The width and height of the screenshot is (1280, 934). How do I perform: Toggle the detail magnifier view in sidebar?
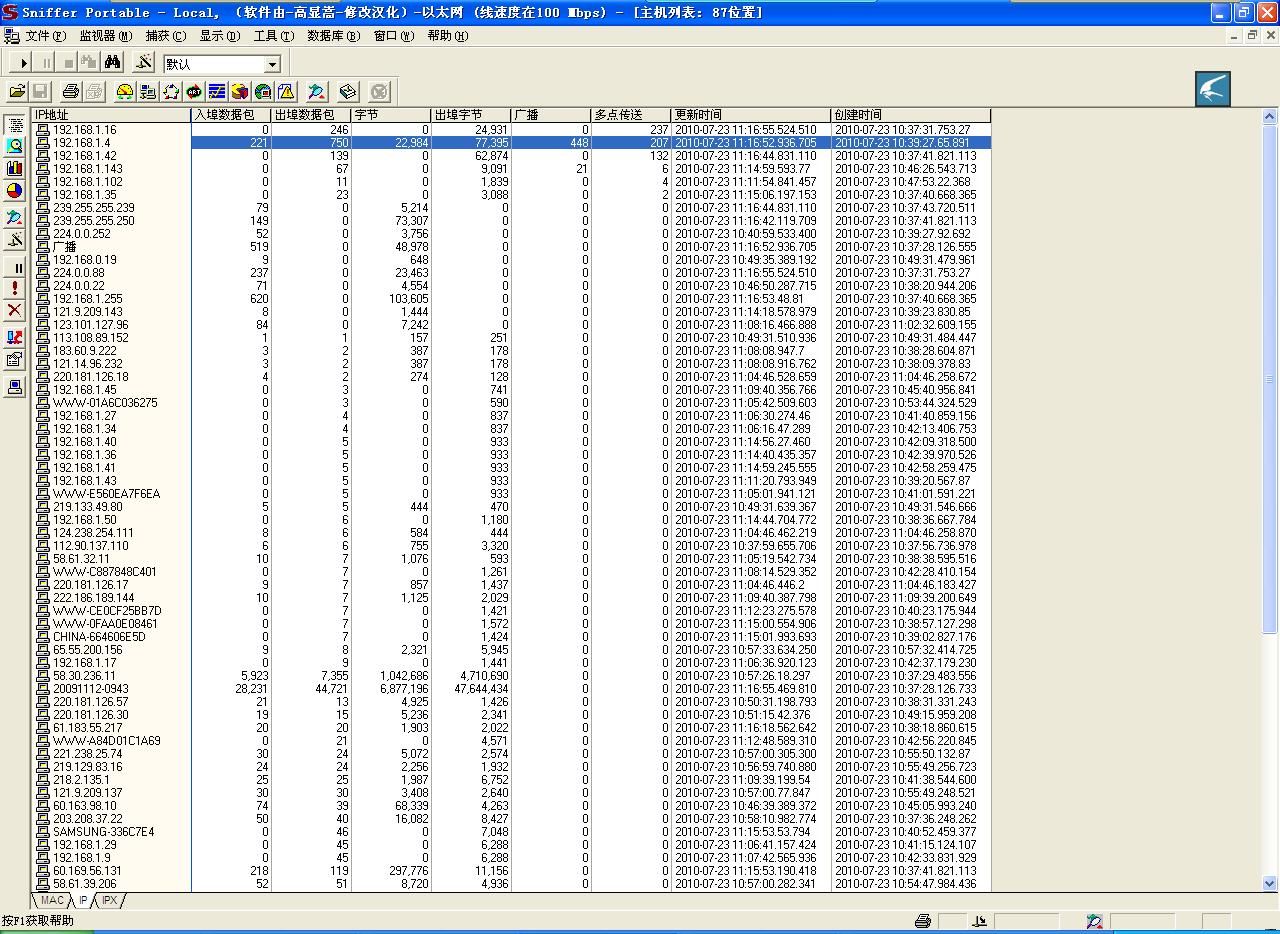tap(15, 146)
